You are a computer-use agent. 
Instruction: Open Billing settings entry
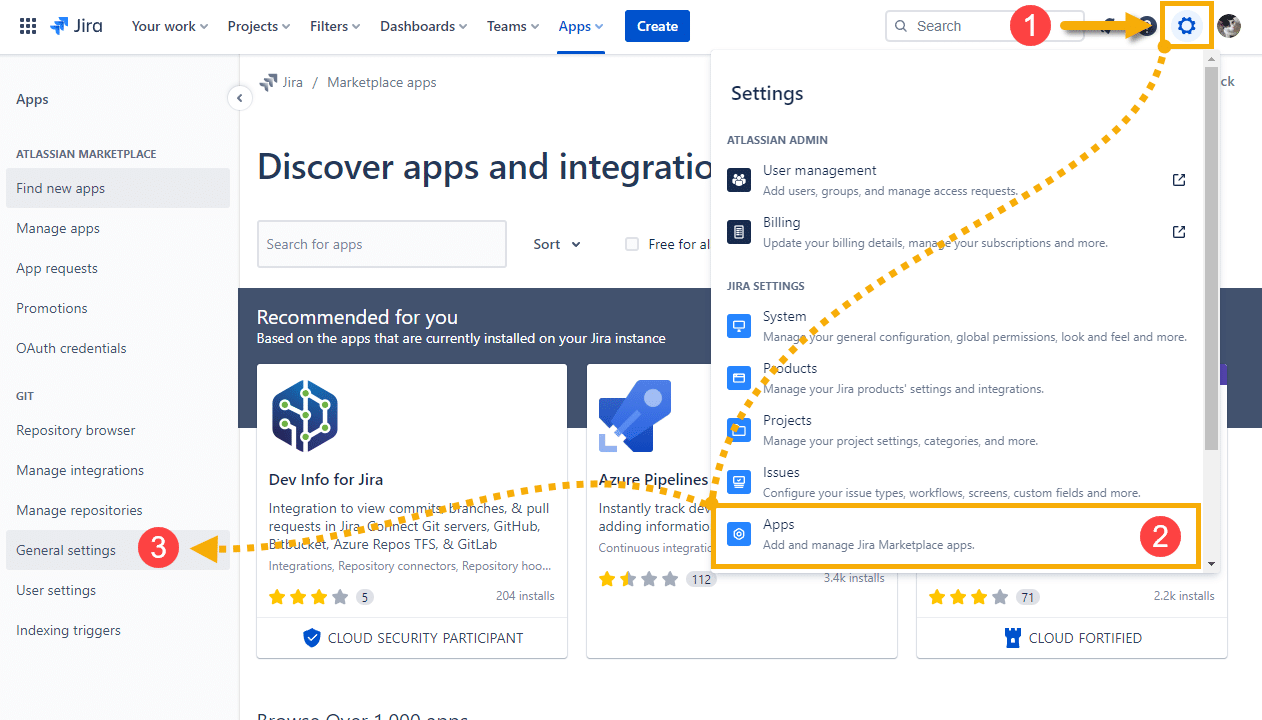coord(957,232)
